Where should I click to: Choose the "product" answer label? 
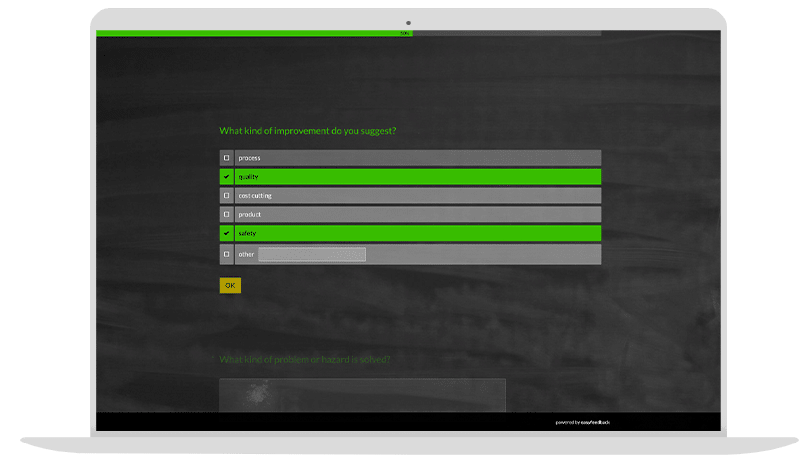coord(250,215)
